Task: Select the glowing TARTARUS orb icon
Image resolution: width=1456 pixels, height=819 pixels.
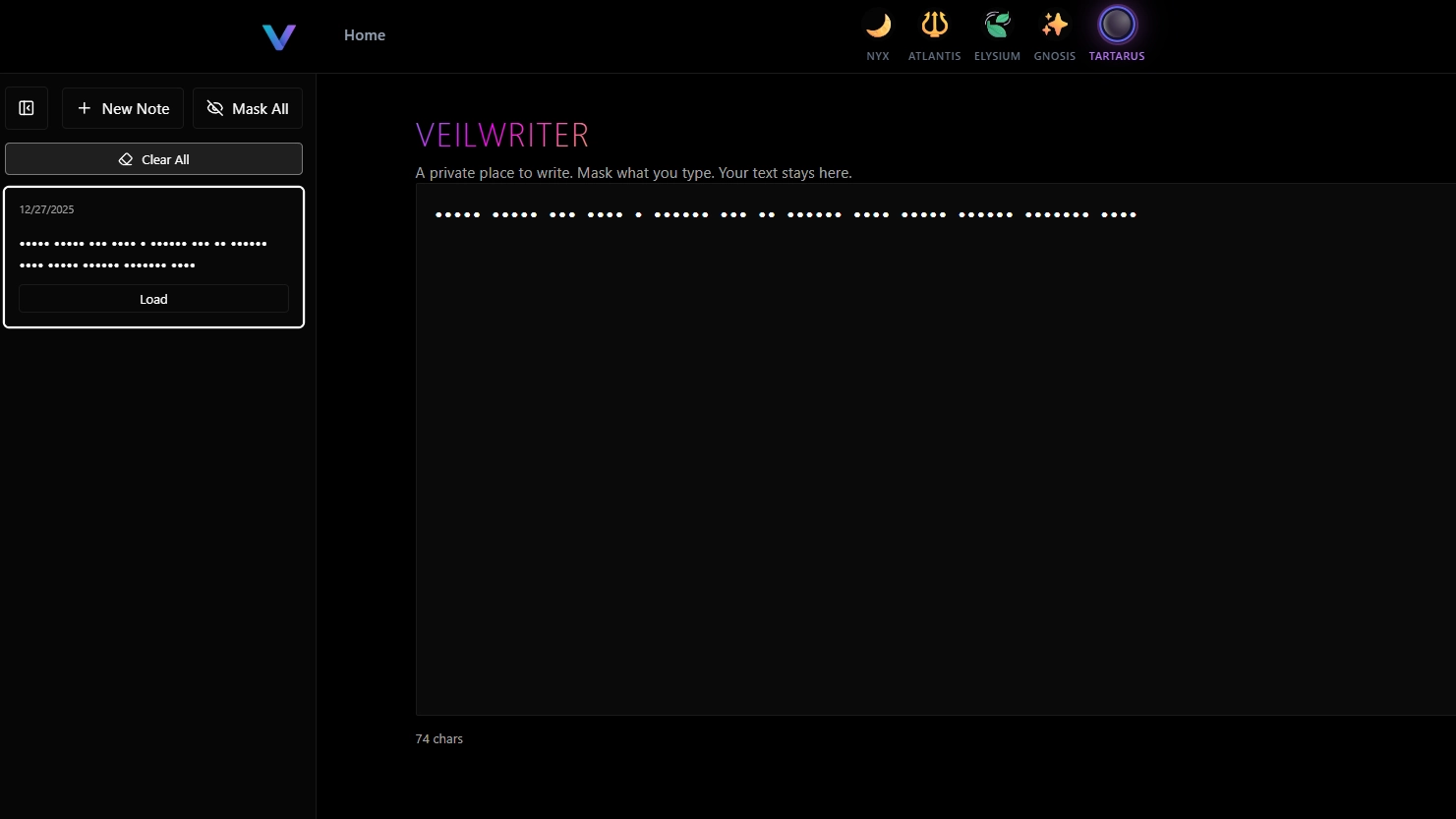Action: tap(1117, 25)
